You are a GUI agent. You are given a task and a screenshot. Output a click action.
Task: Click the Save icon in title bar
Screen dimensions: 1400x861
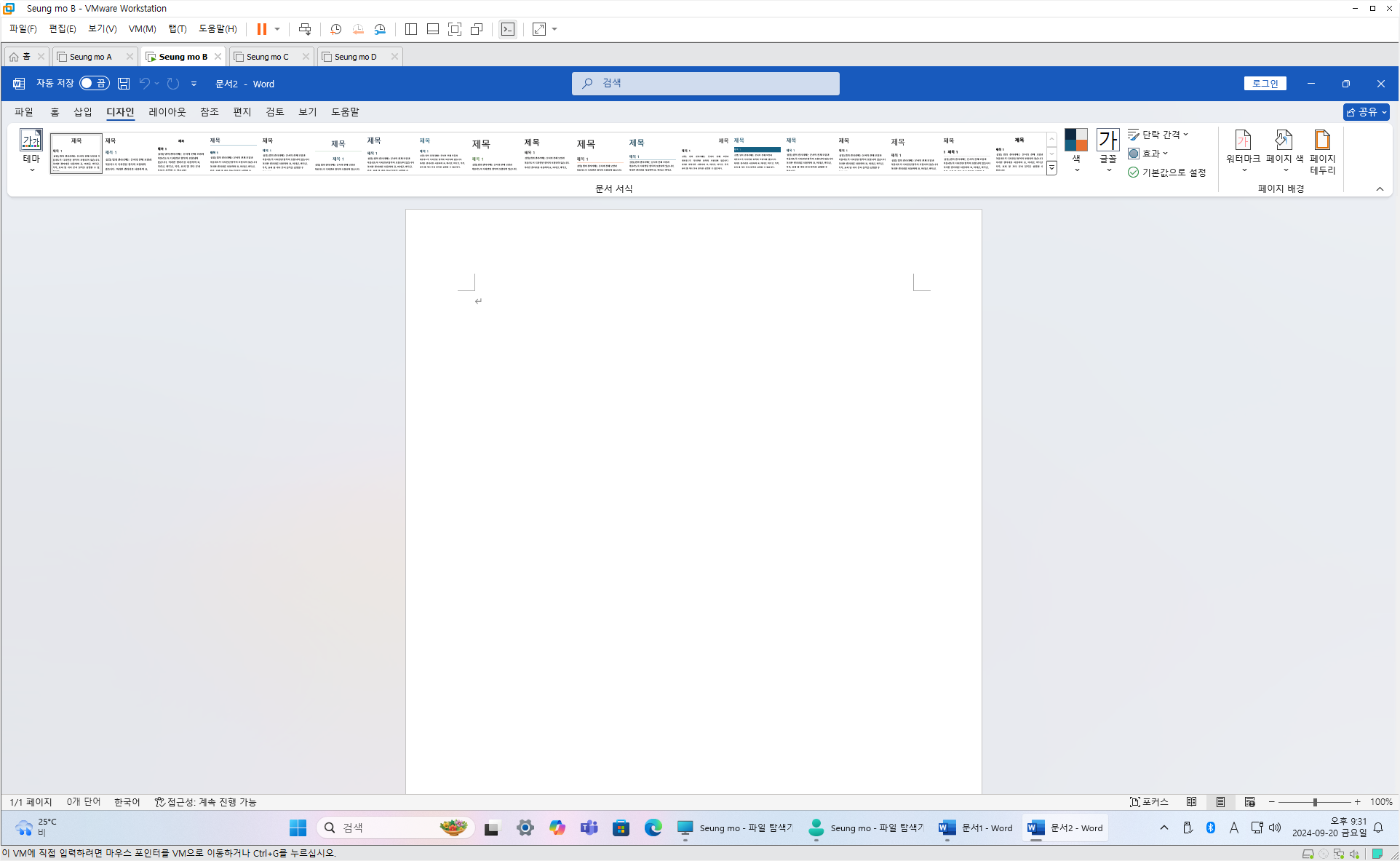click(x=124, y=84)
